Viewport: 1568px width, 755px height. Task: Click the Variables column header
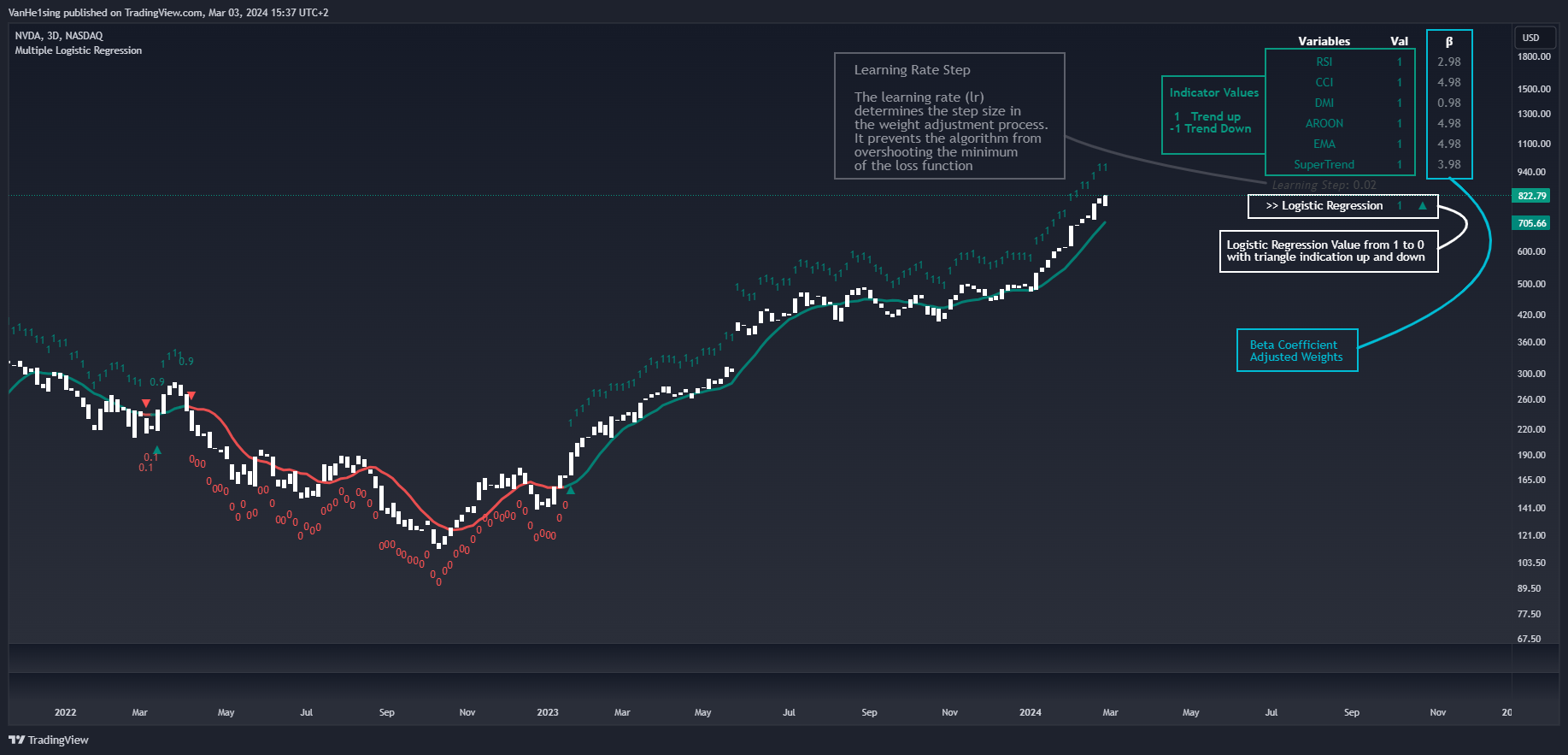pos(1324,41)
